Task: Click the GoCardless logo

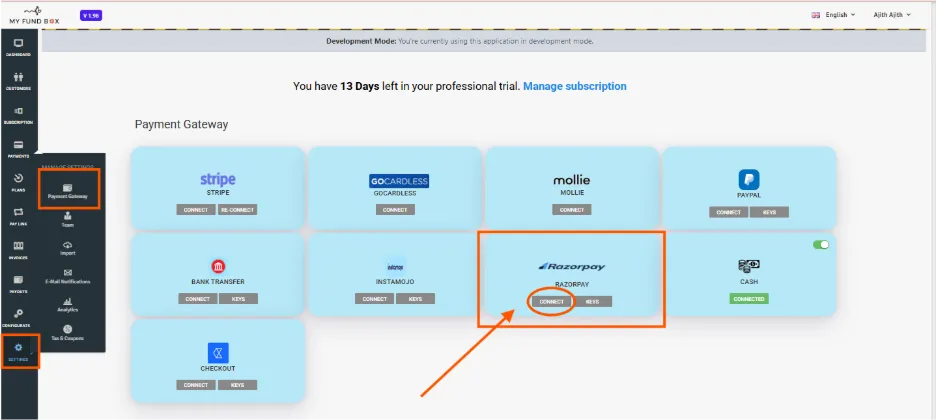Action: pyautogui.click(x=399, y=181)
